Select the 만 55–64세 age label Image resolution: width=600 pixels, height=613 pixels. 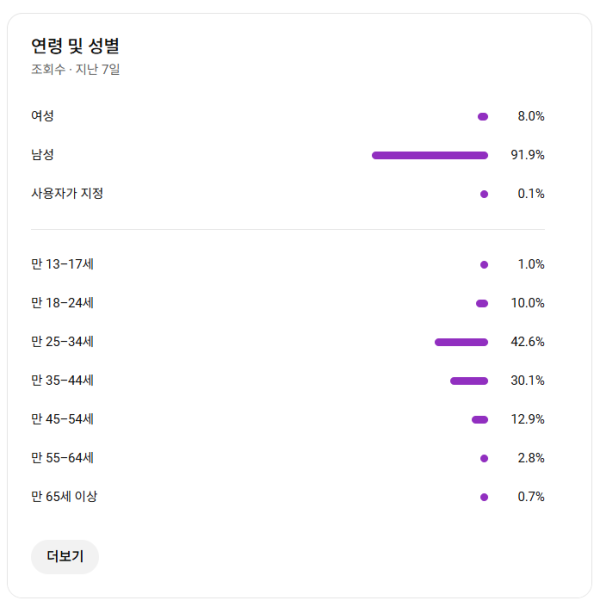point(62,459)
